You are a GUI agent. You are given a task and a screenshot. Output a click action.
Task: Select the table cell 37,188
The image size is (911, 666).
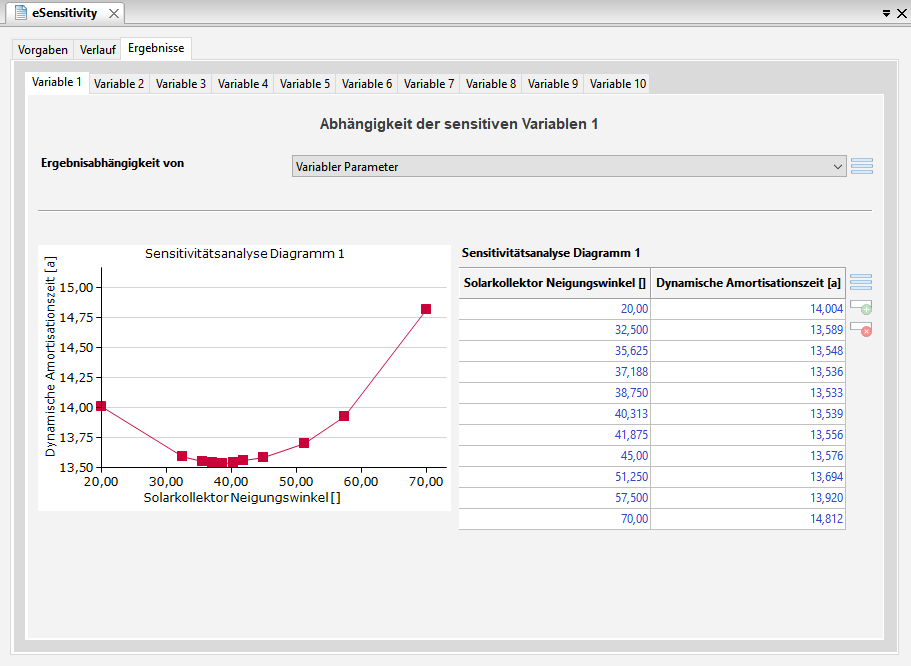(555, 372)
